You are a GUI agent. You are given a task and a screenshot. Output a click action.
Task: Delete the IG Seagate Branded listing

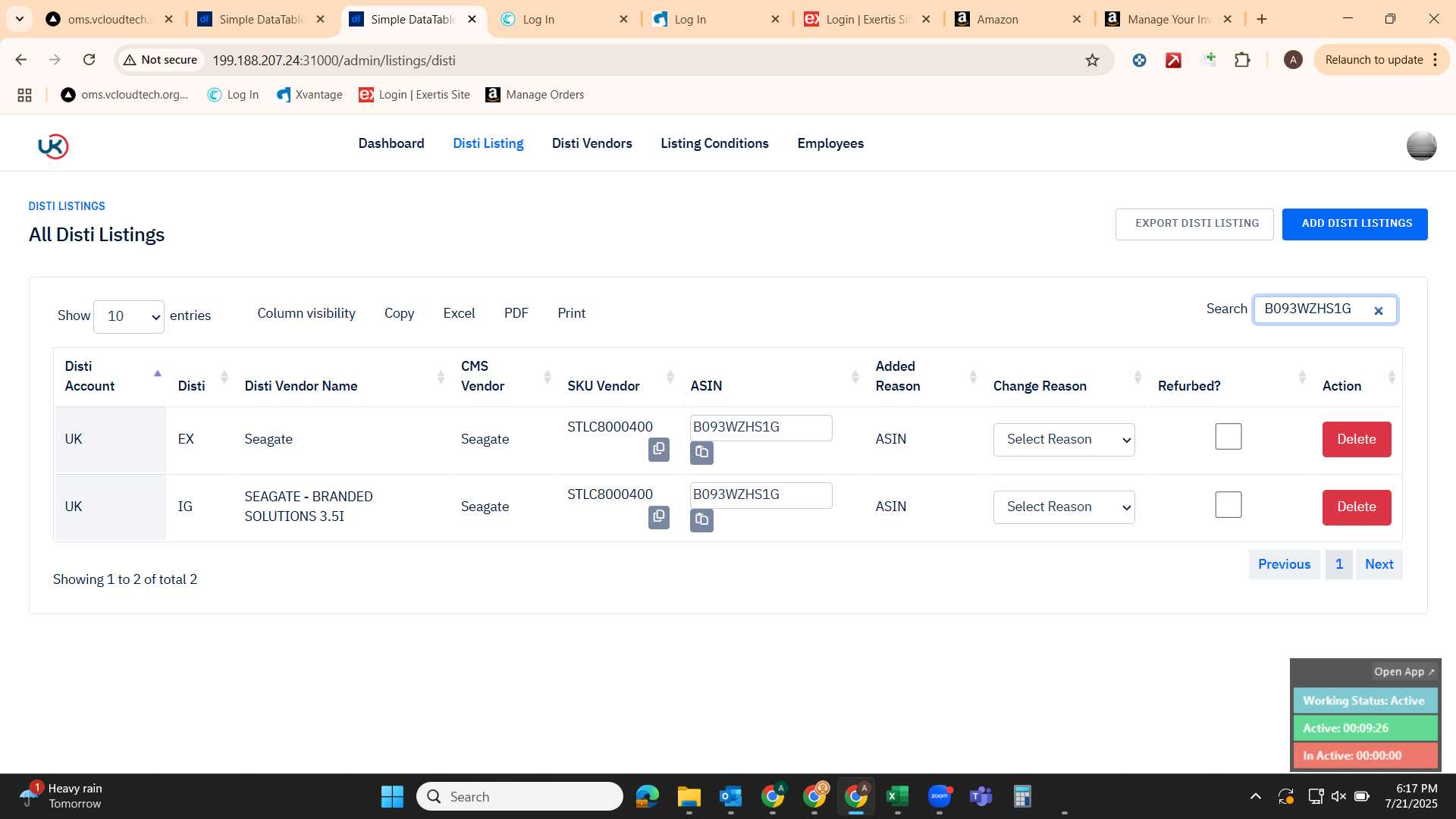[x=1357, y=507]
